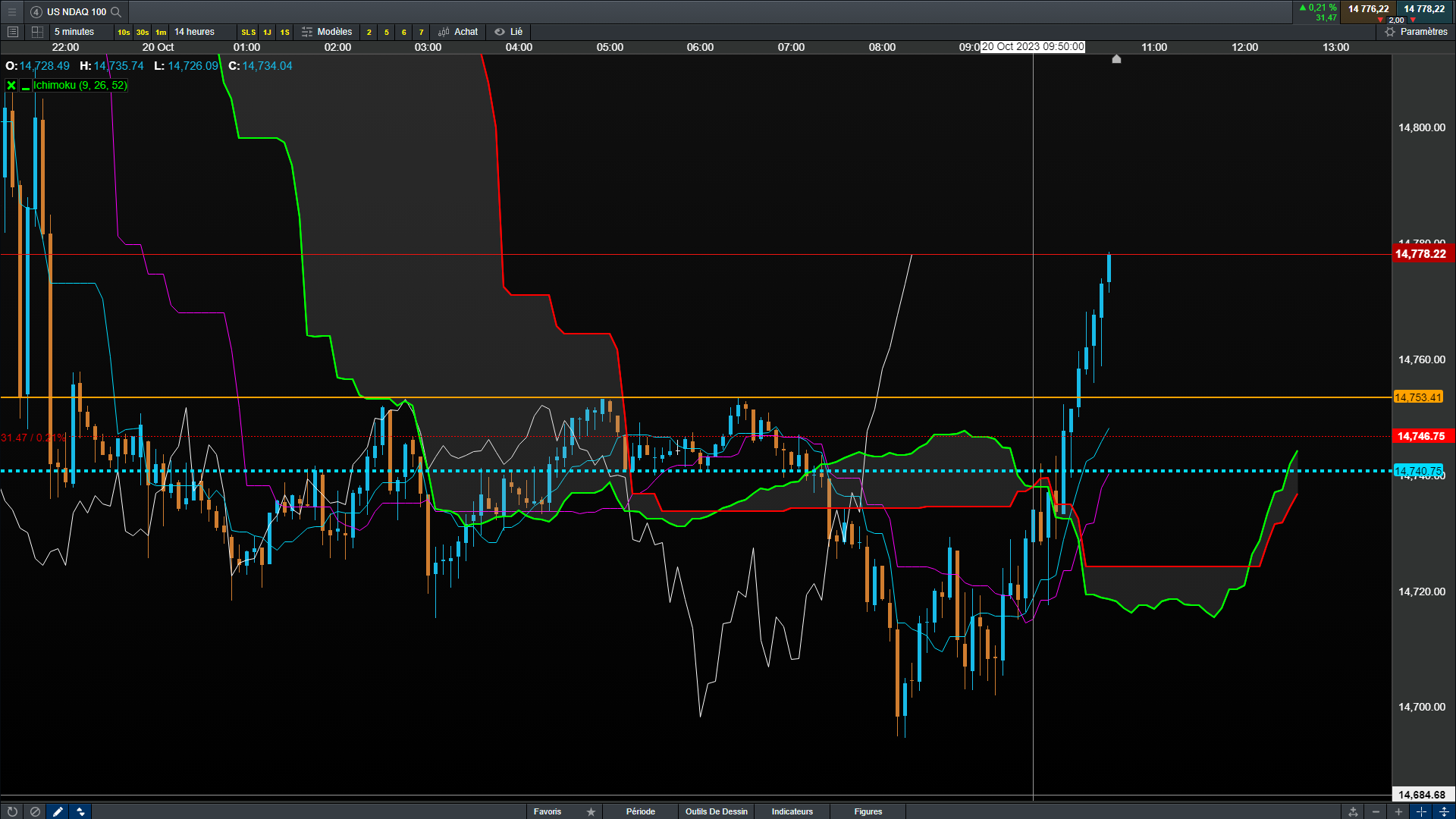The height and width of the screenshot is (819, 1456).
Task: Click the orange 14,753.41 price level label
Action: (1417, 397)
